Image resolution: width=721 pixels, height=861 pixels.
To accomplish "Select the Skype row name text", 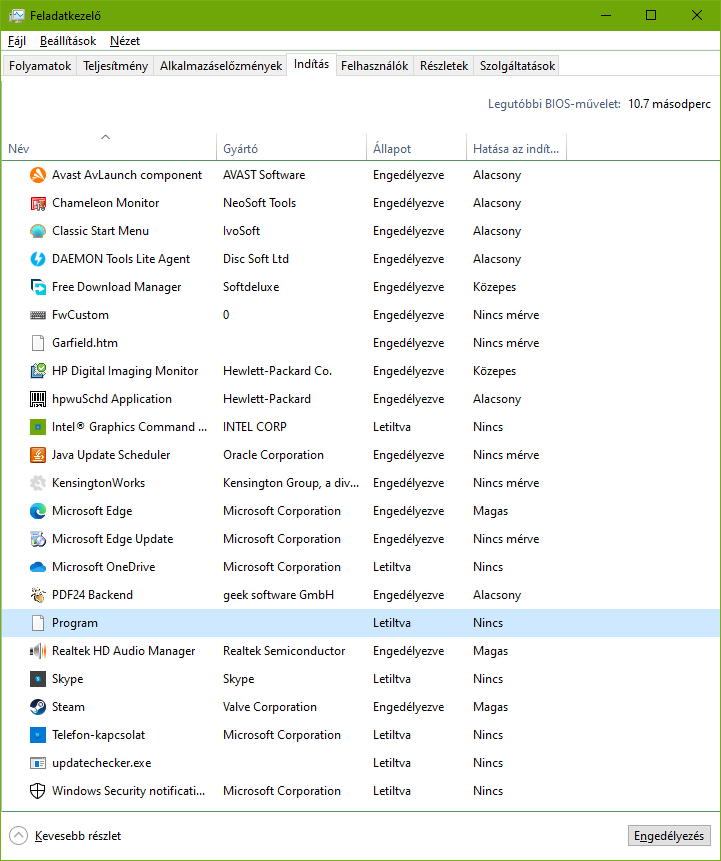I will coord(68,679).
